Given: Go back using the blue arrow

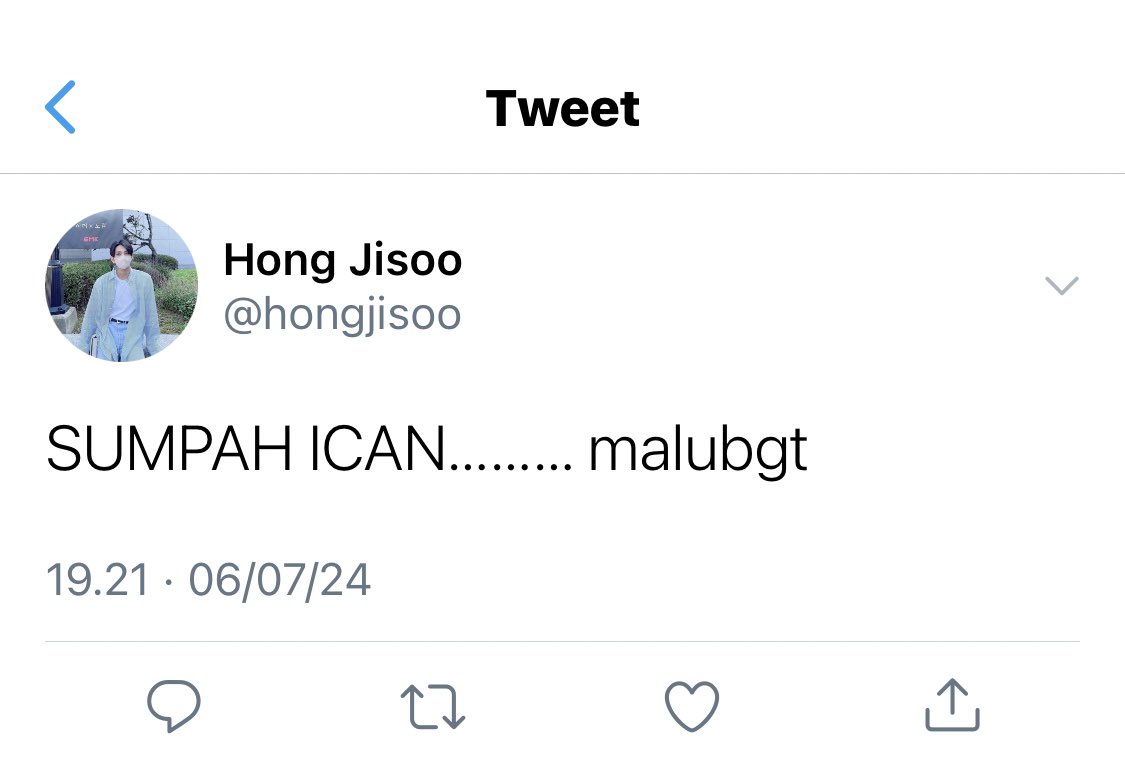Looking at the screenshot, I should click(x=60, y=107).
